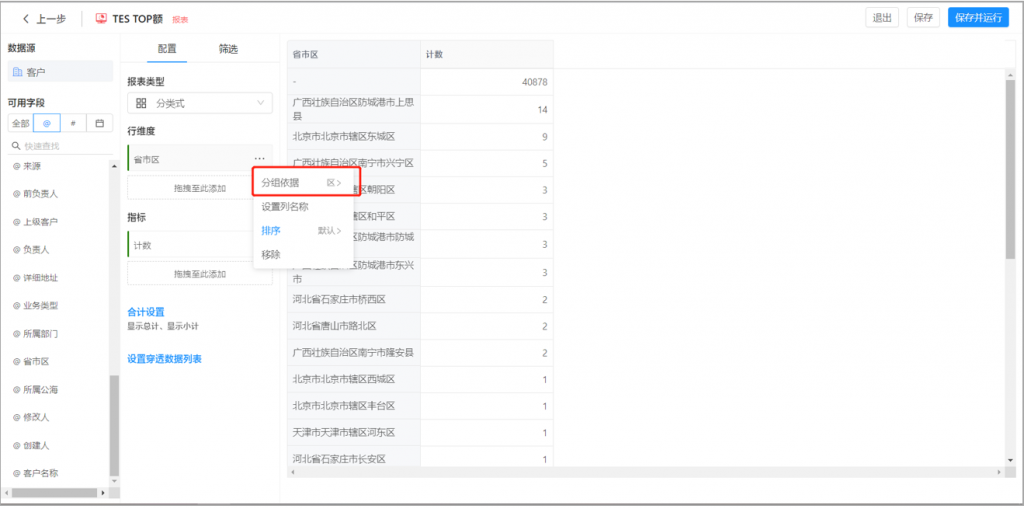The height and width of the screenshot is (509, 1024).
Task: Filter fields by number type (#)
Action: click(73, 123)
